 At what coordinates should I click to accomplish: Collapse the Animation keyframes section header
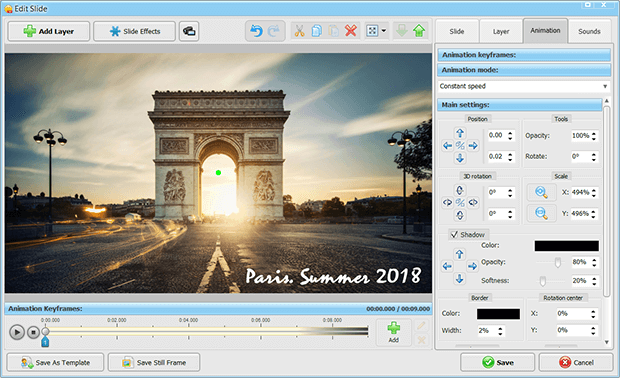tap(524, 55)
